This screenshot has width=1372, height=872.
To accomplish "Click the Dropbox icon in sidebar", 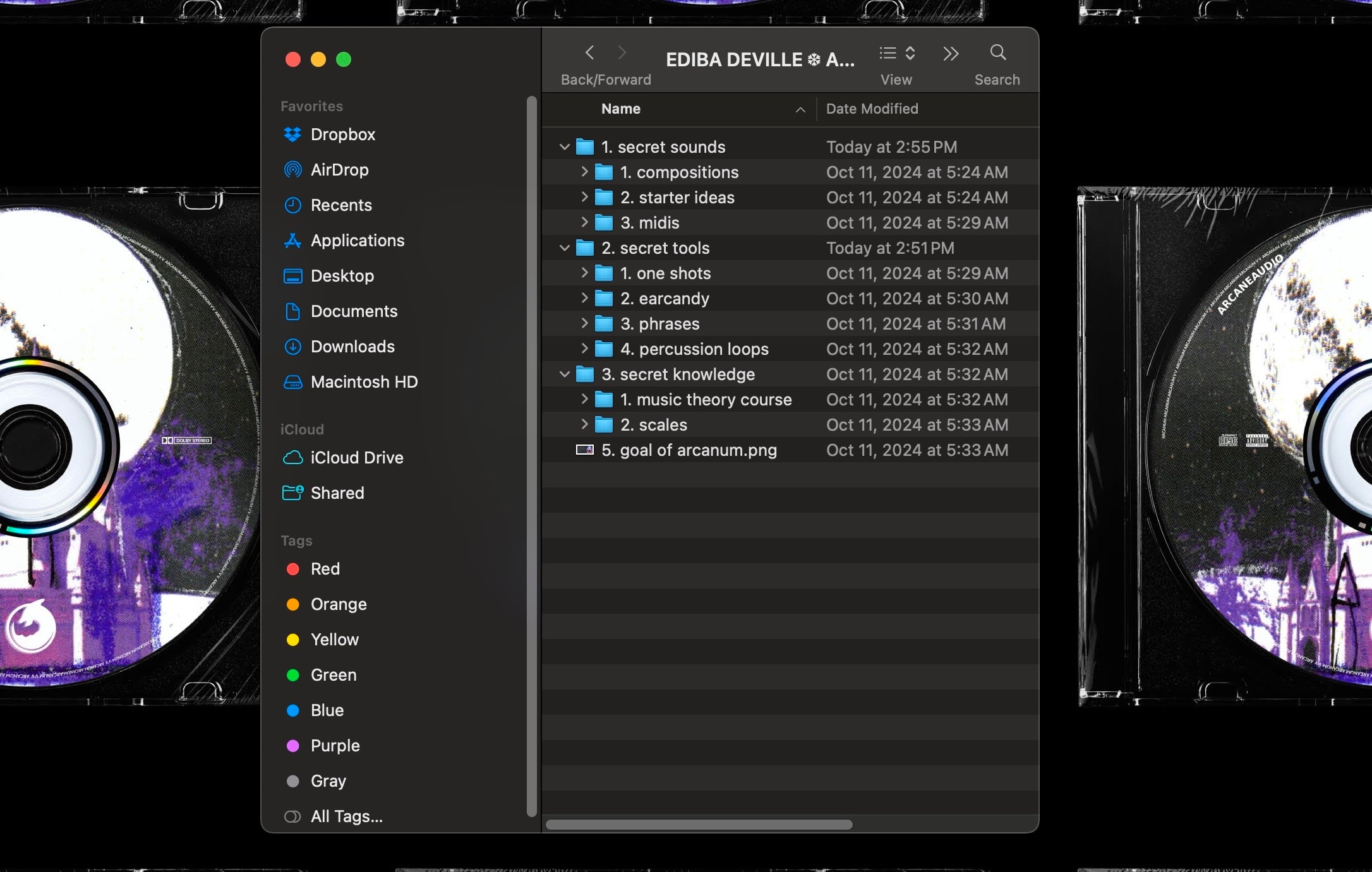I will click(x=292, y=134).
